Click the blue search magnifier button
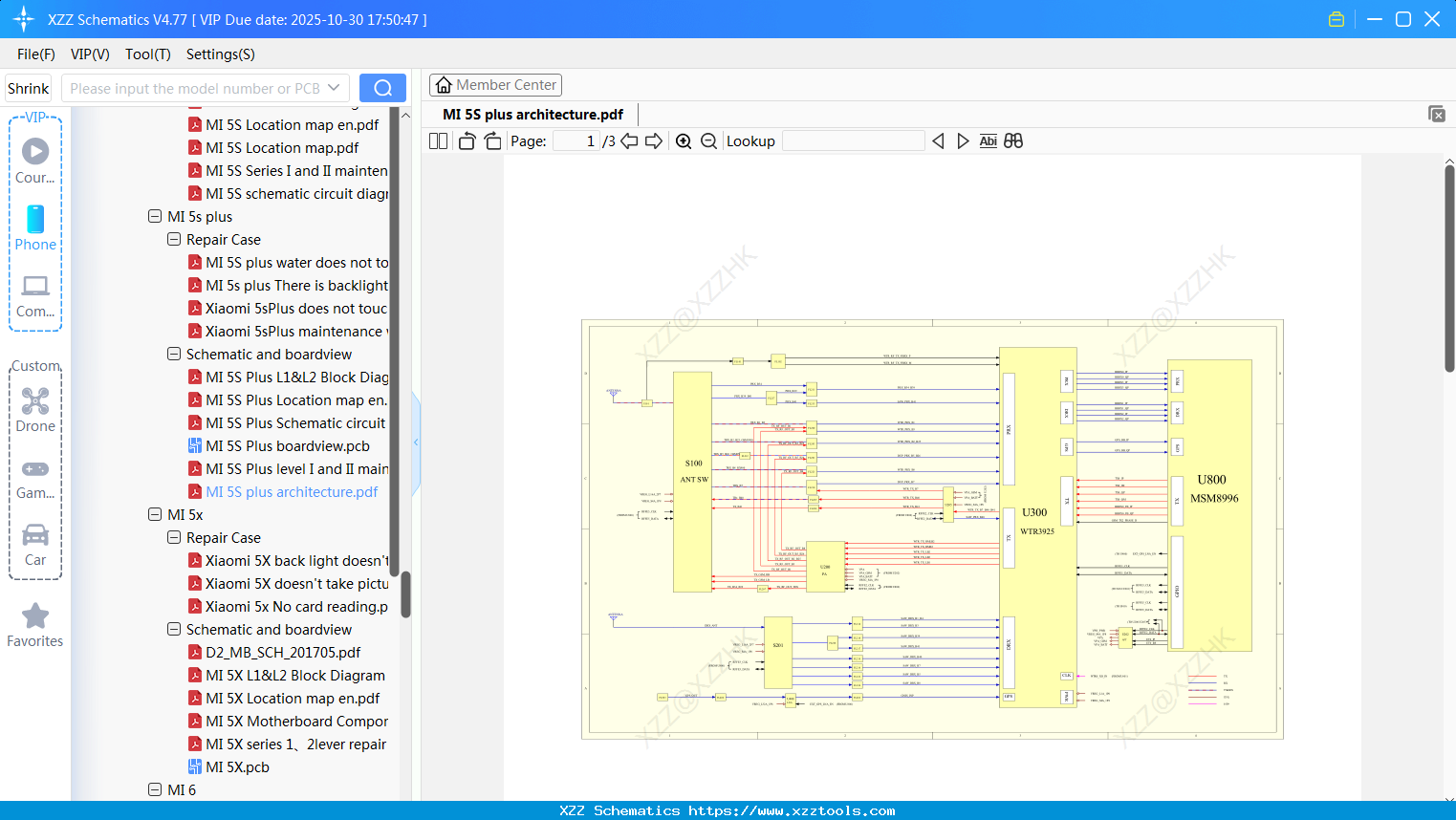This screenshot has width=1456, height=820. coord(382,87)
